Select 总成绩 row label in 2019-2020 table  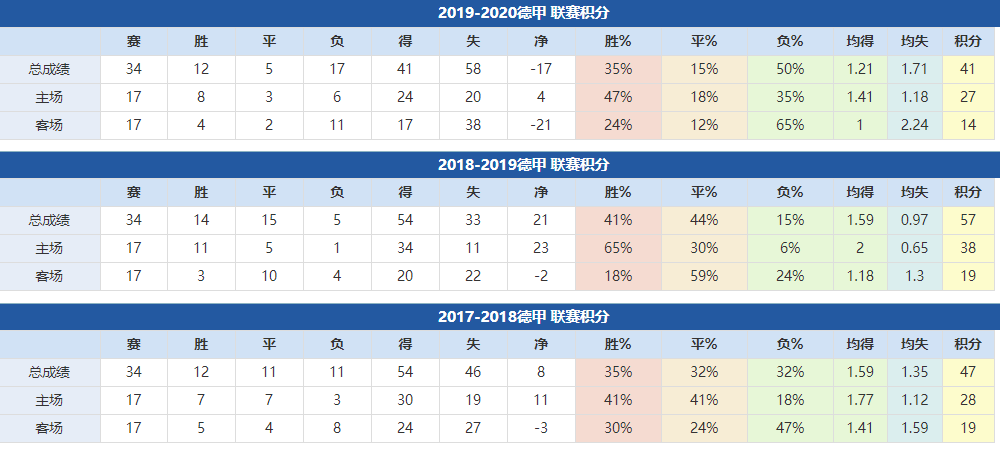[x=49, y=69]
